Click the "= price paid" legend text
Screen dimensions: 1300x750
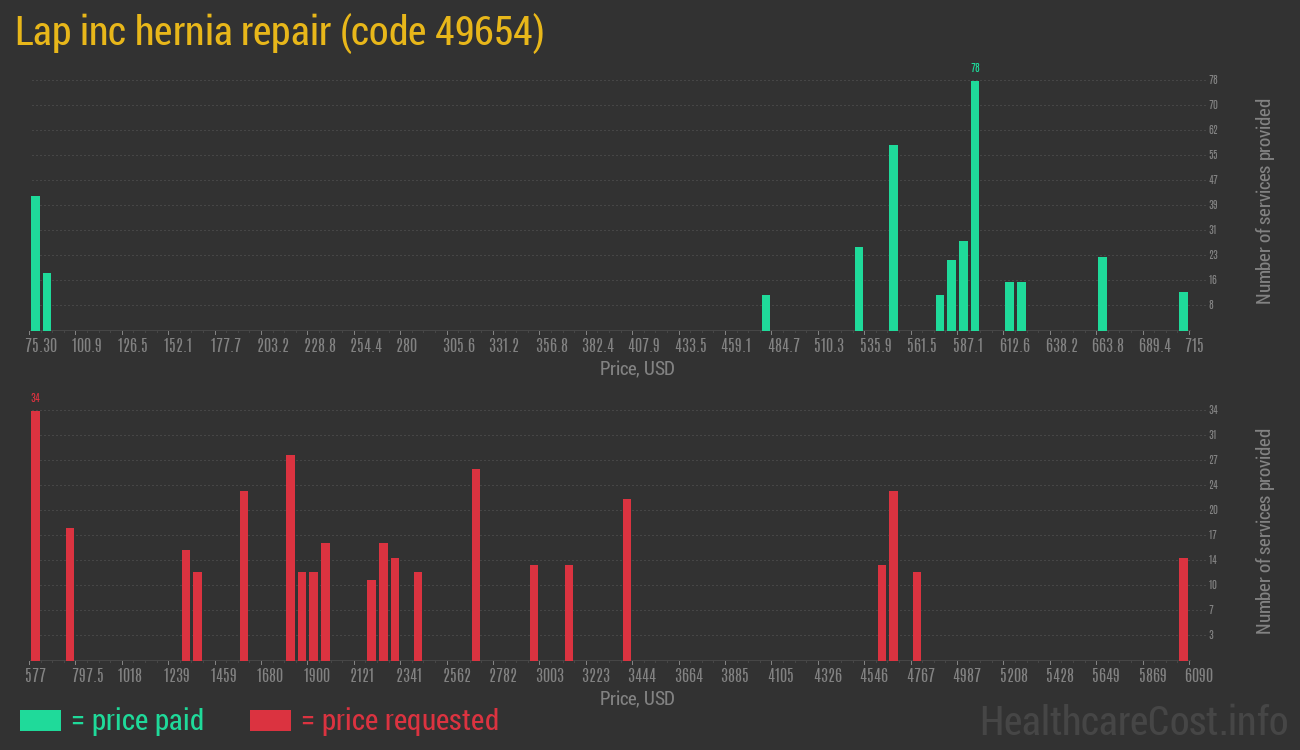(138, 720)
